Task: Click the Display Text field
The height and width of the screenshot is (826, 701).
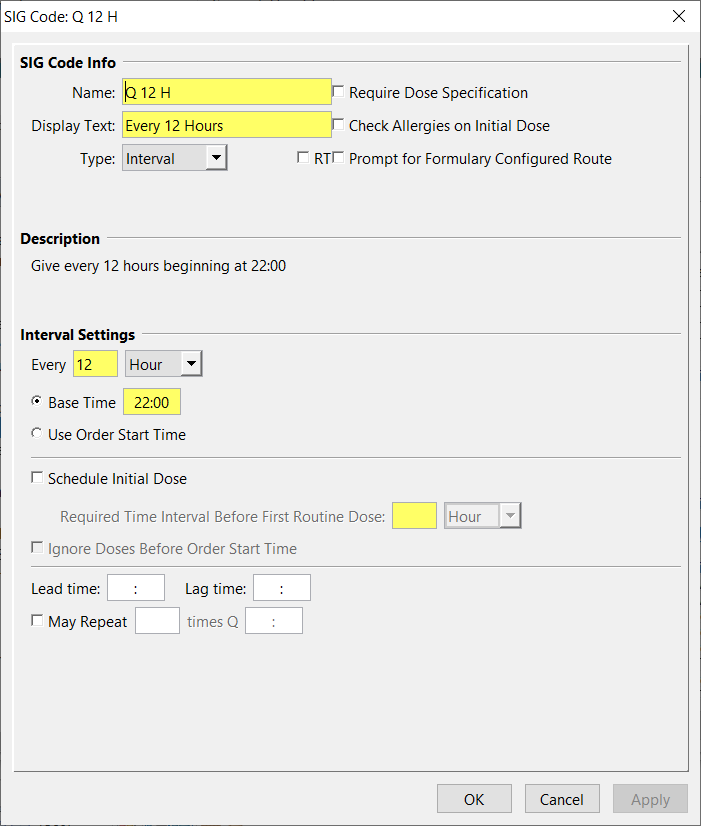Action: [x=227, y=125]
